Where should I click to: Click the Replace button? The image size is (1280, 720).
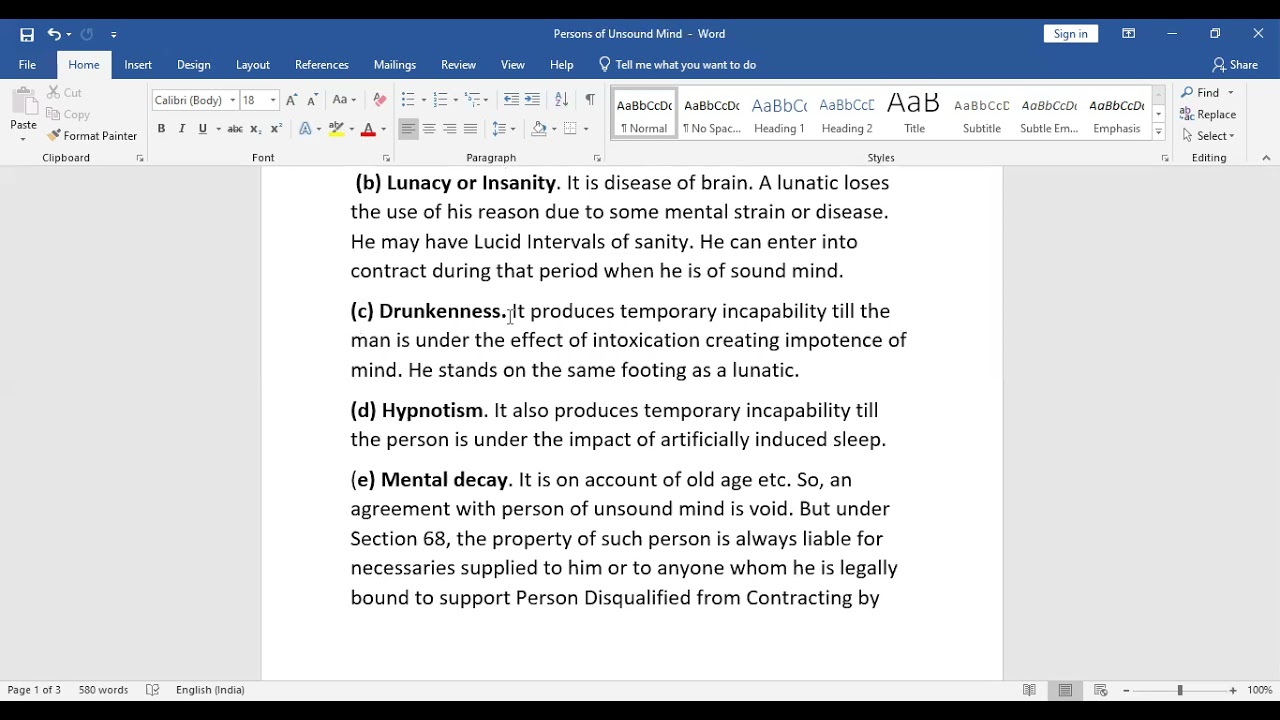[x=1209, y=114]
